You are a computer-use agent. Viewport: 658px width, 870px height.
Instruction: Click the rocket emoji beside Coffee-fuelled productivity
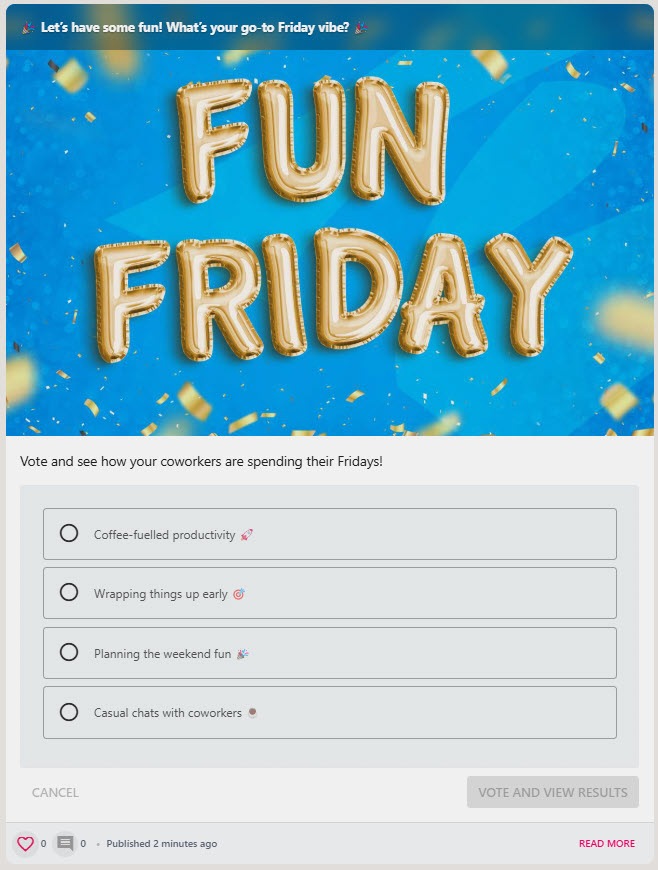(x=247, y=535)
